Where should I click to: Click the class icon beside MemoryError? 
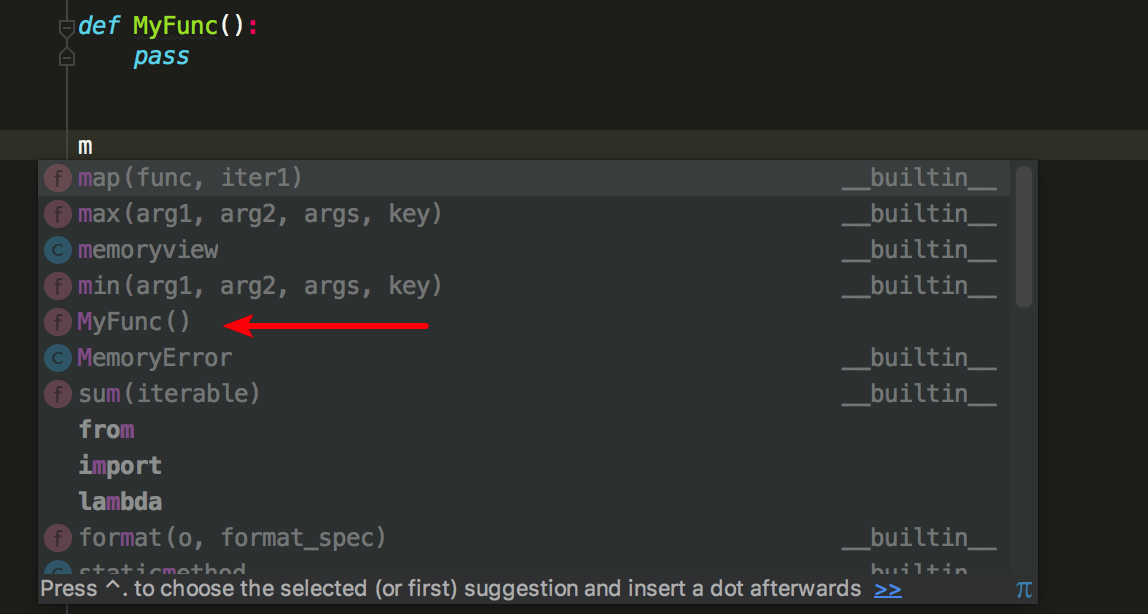coord(58,358)
